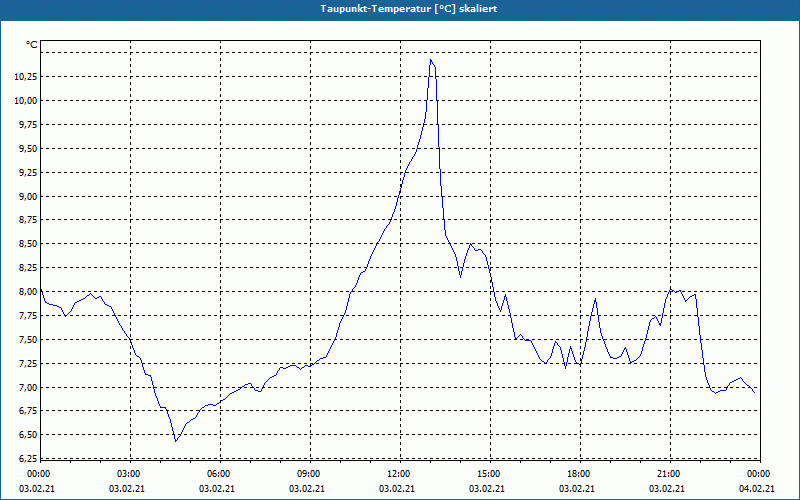Click the 21:00 time label
The image size is (800, 500).
(x=670, y=474)
